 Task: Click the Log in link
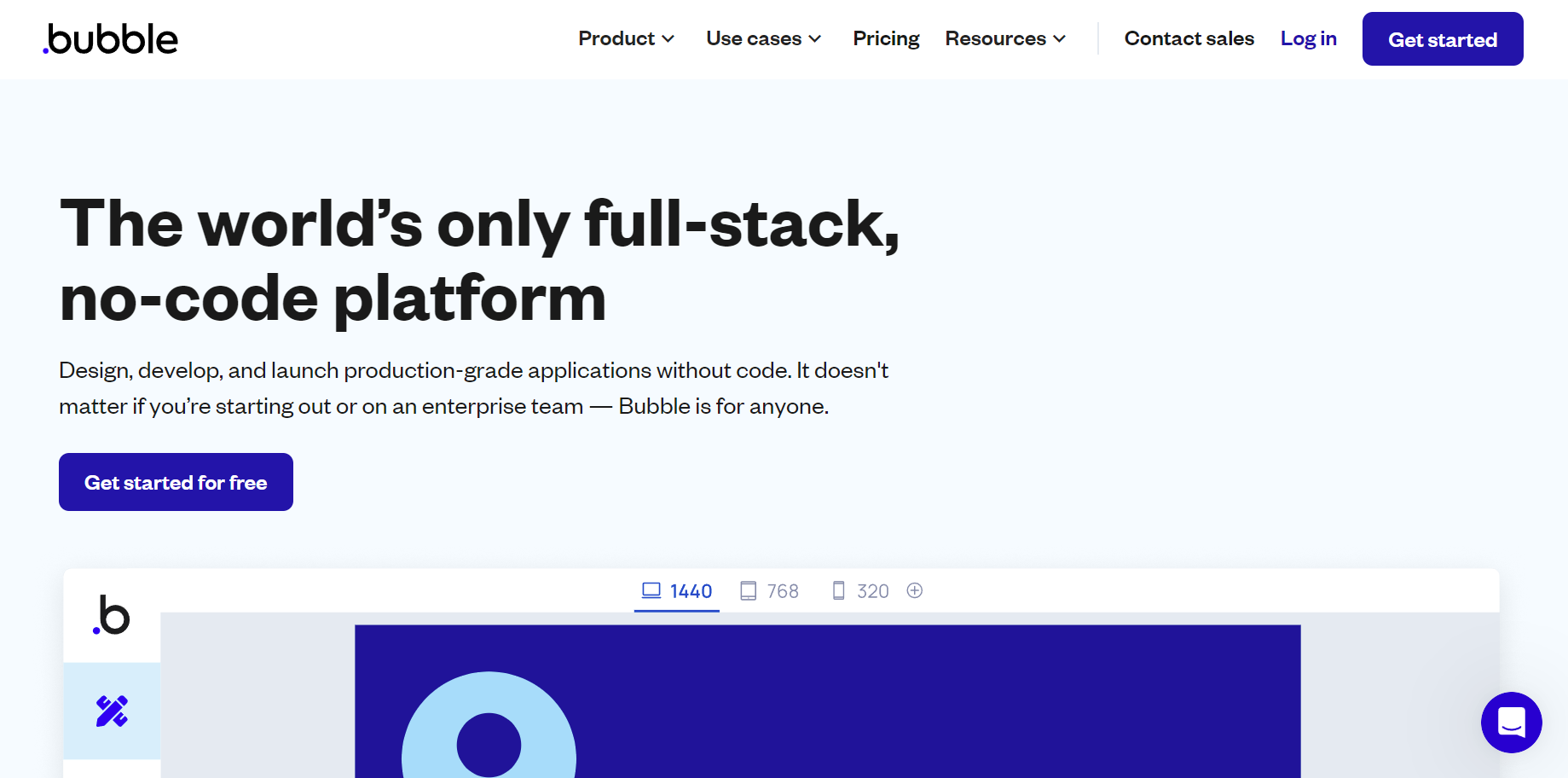[1308, 38]
